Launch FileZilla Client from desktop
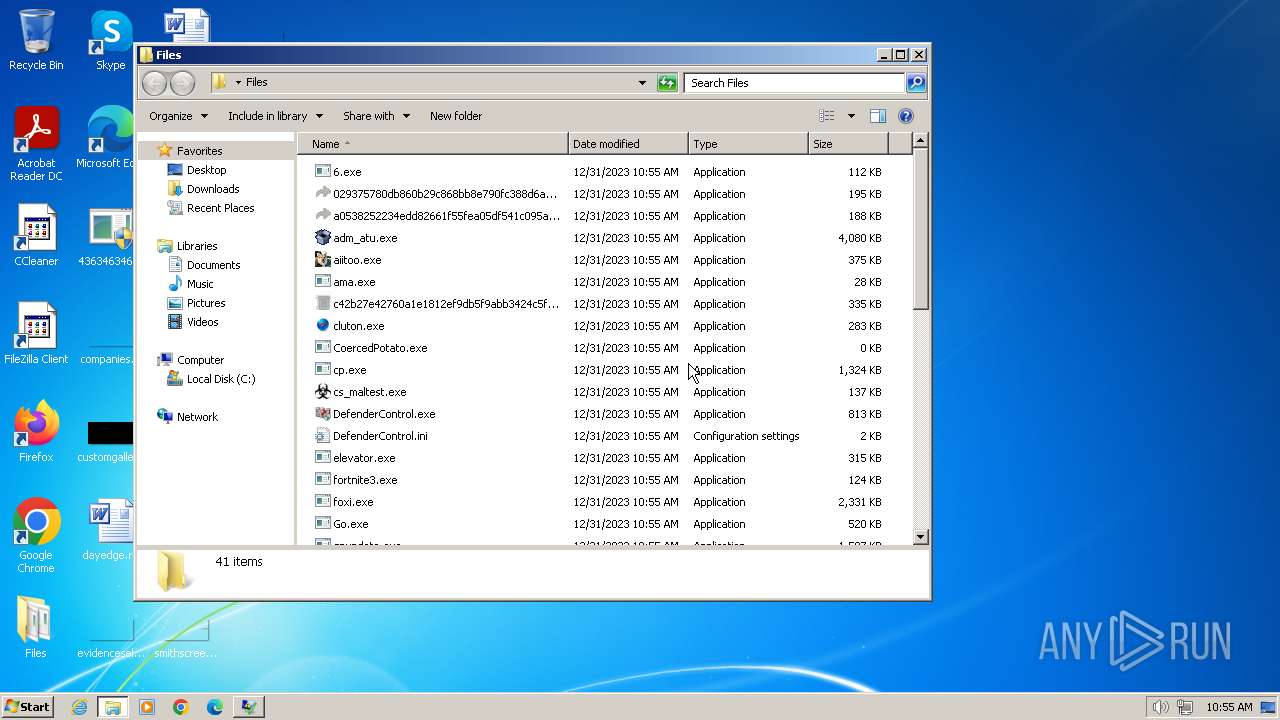The height and width of the screenshot is (720, 1280). (x=36, y=334)
